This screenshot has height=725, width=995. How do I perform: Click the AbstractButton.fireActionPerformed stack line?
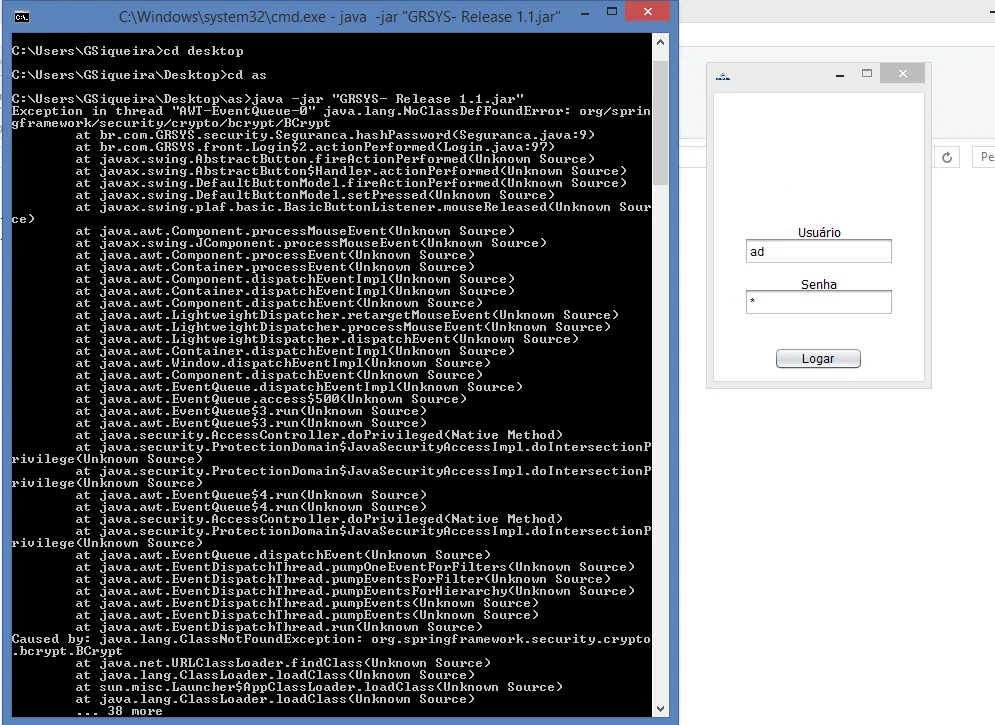click(335, 159)
